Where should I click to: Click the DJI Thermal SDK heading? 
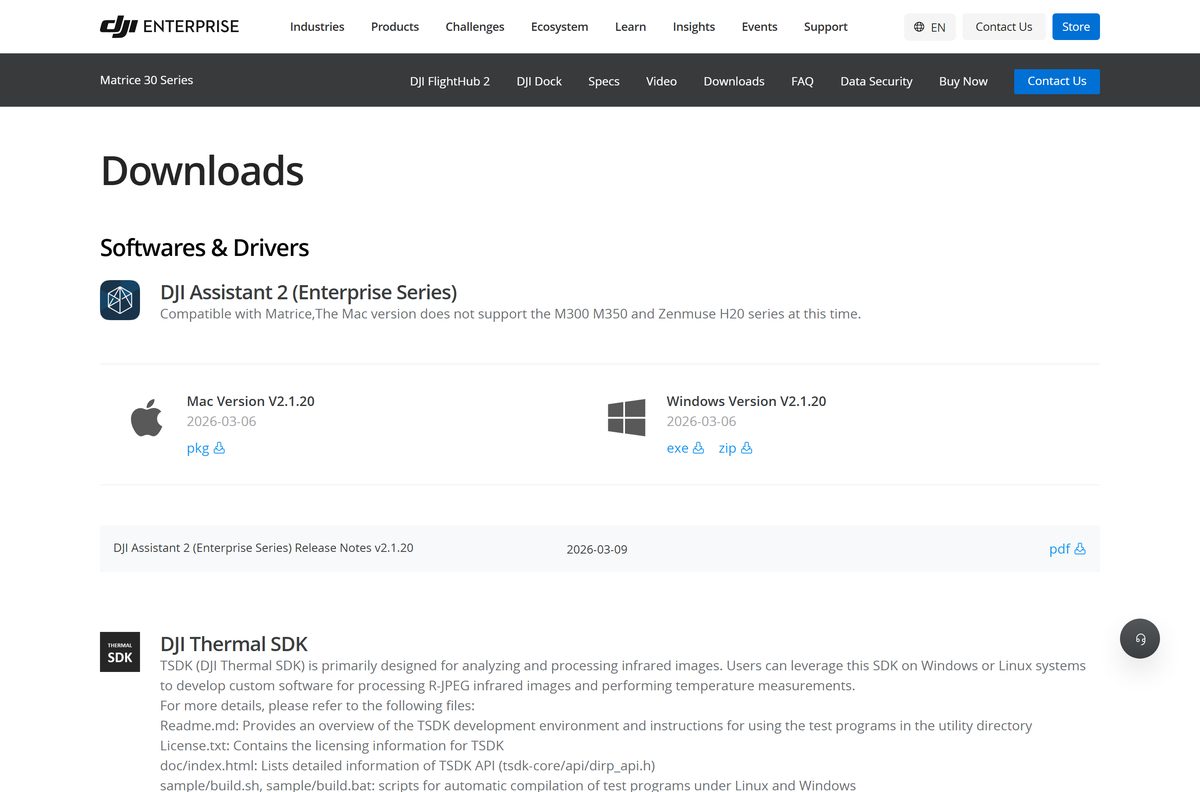click(x=234, y=644)
